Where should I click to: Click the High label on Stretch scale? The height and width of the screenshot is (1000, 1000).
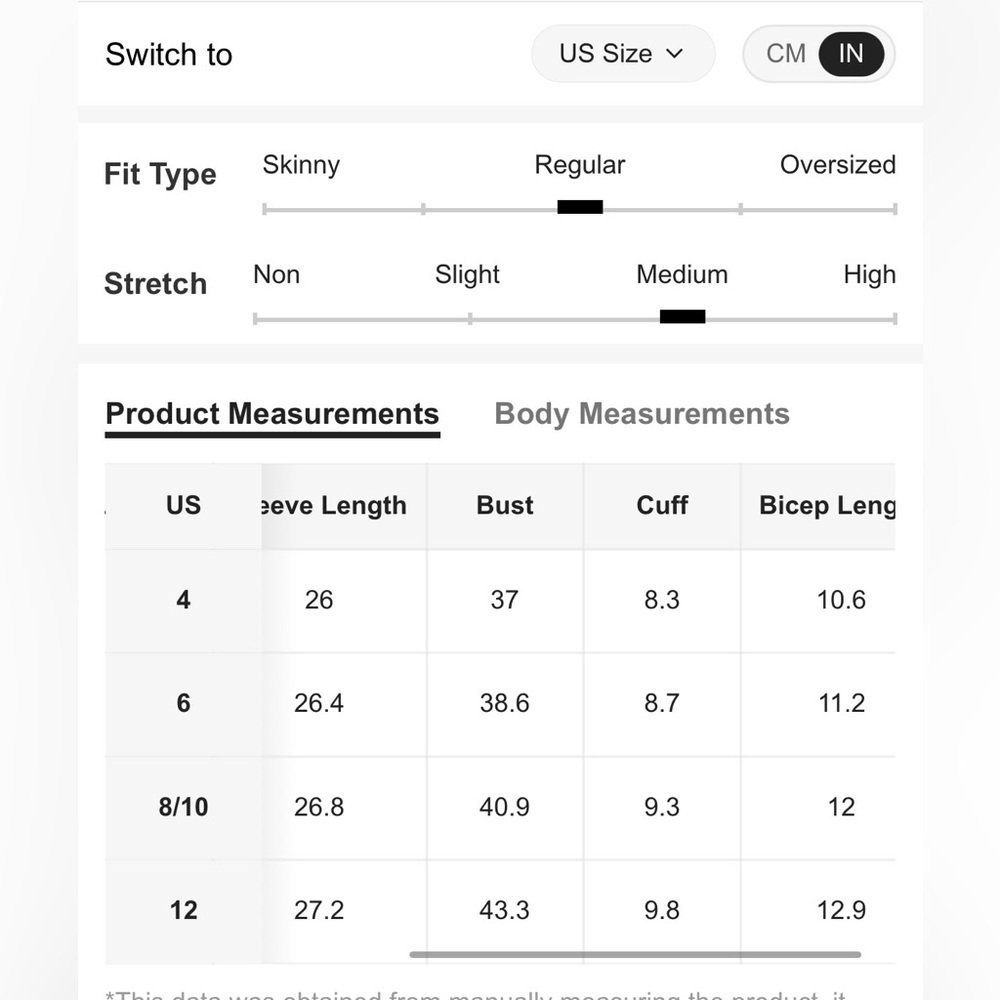click(869, 275)
